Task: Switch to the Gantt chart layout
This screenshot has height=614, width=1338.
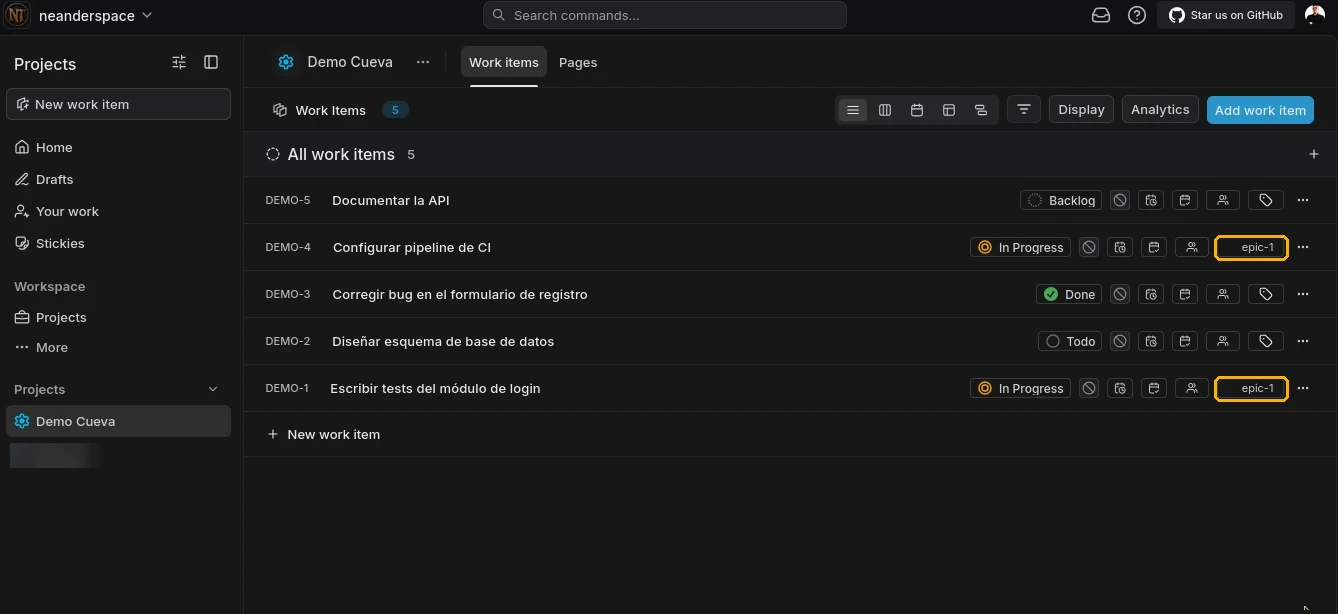Action: point(981,110)
